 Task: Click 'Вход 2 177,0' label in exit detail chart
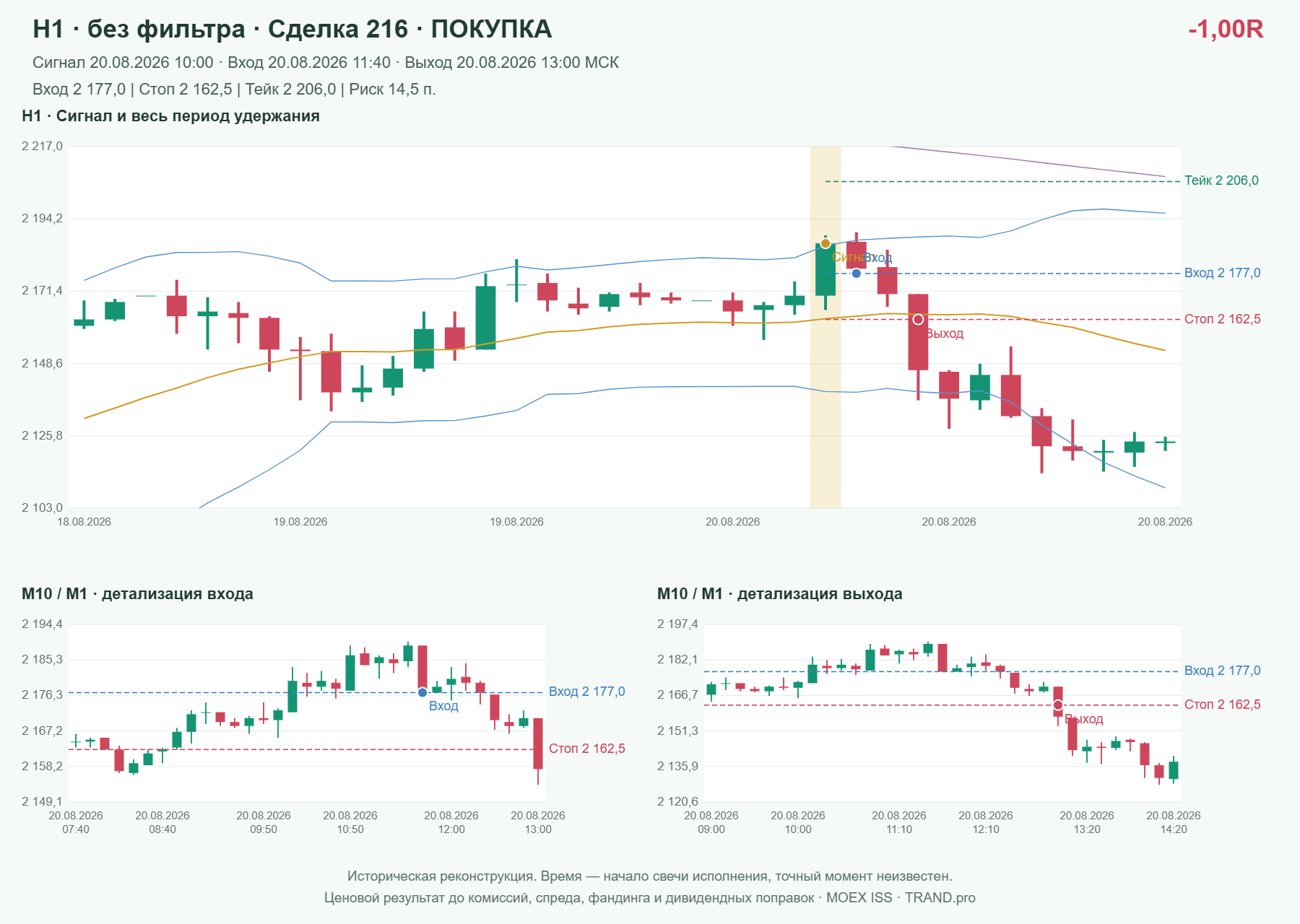point(1222,671)
